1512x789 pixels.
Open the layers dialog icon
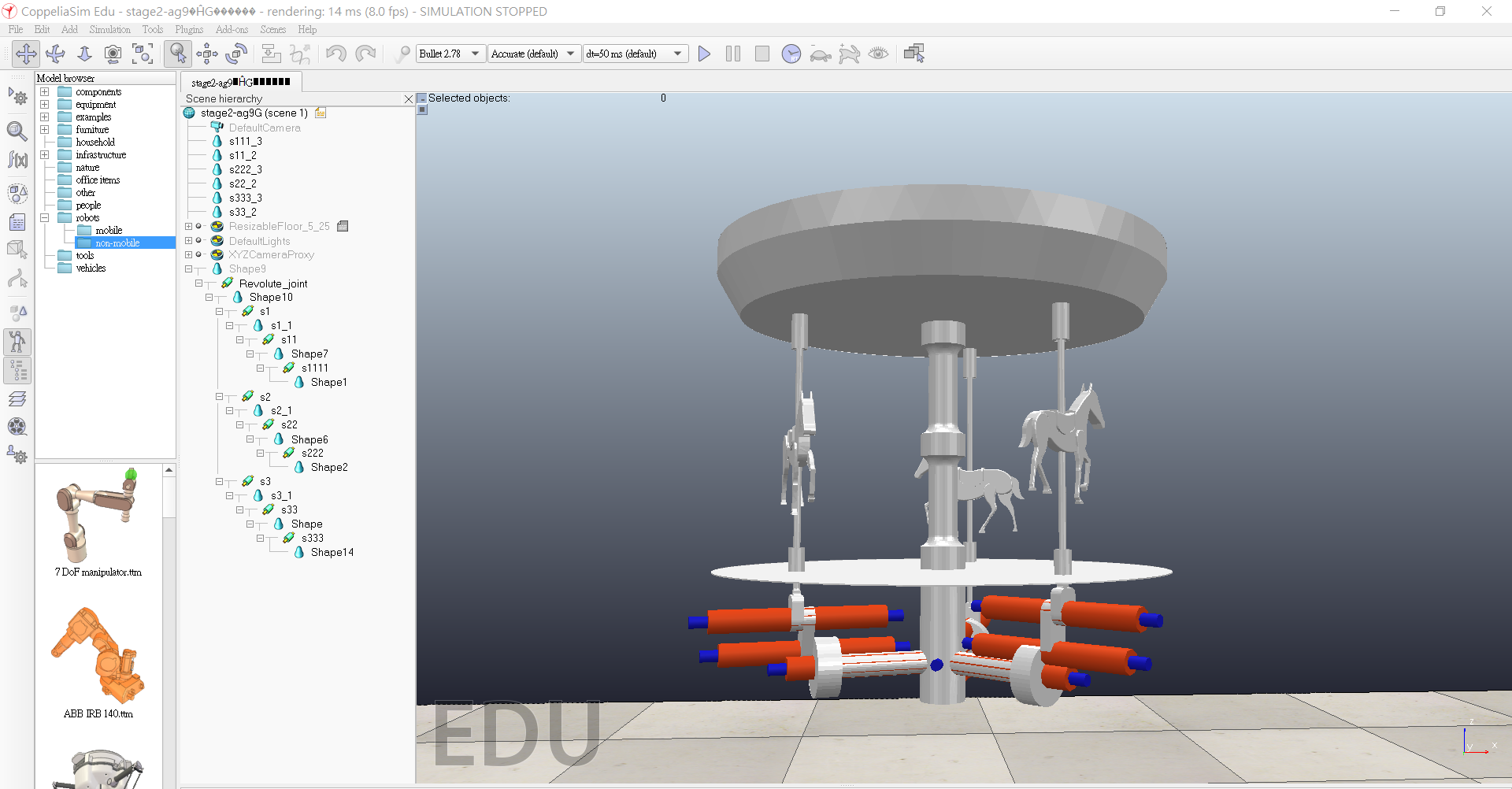[17, 399]
